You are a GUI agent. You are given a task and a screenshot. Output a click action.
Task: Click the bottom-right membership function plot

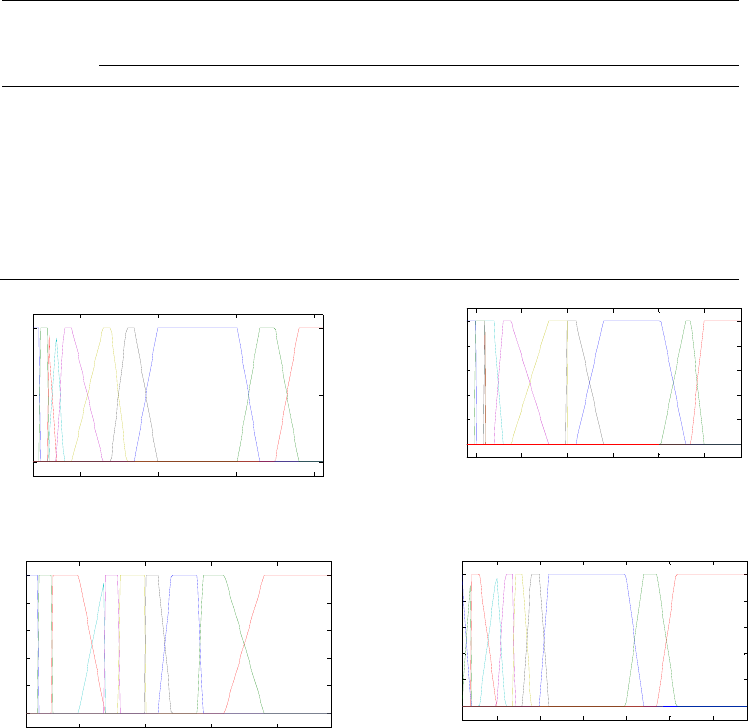tap(603, 640)
